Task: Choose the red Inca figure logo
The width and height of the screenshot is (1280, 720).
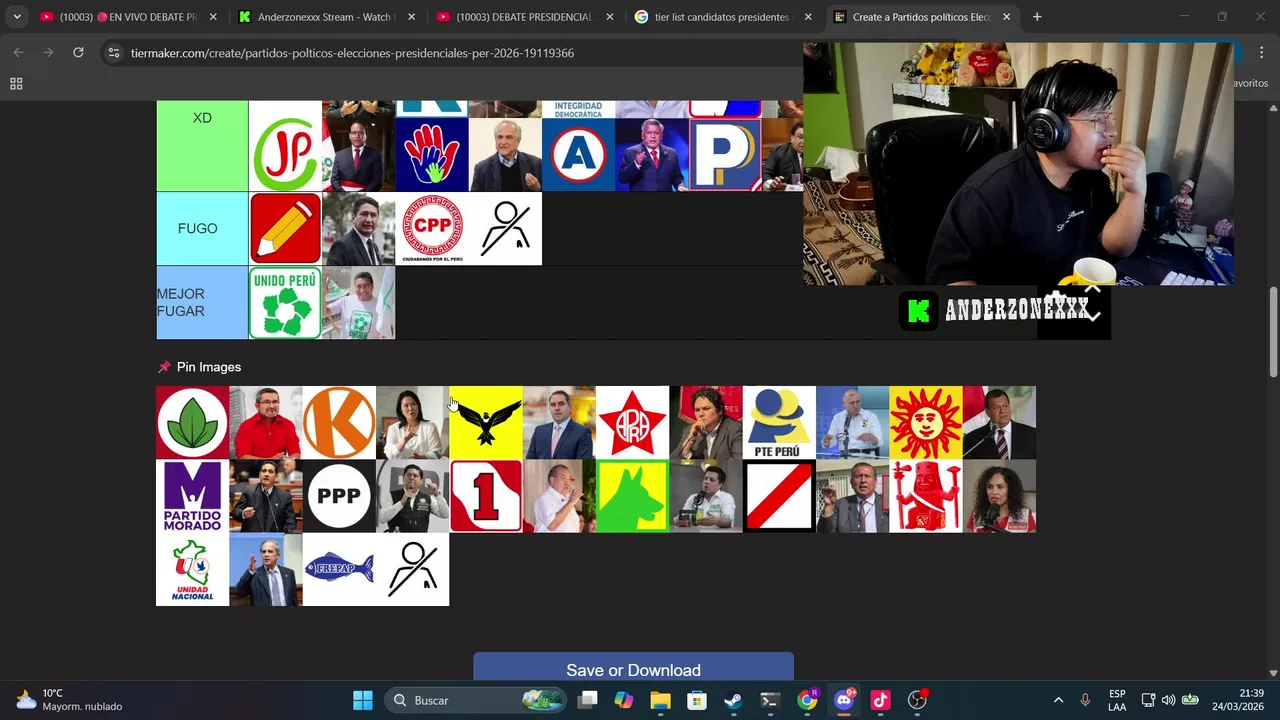Action: [x=926, y=496]
